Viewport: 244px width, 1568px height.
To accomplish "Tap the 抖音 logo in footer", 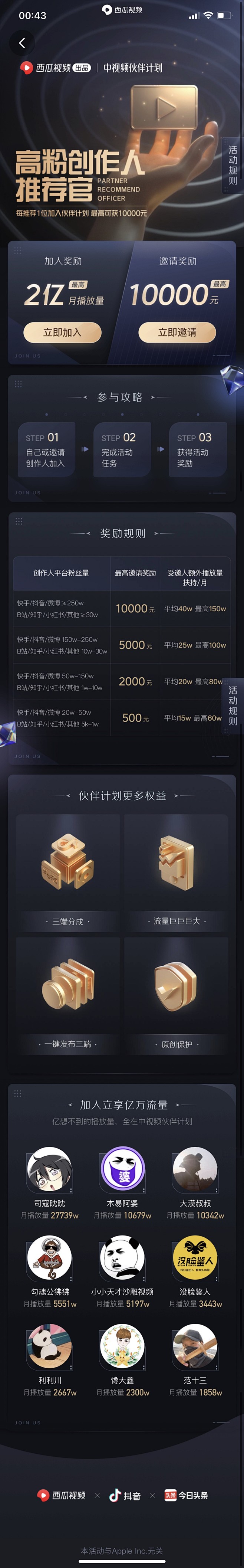I will tap(125, 1495).
